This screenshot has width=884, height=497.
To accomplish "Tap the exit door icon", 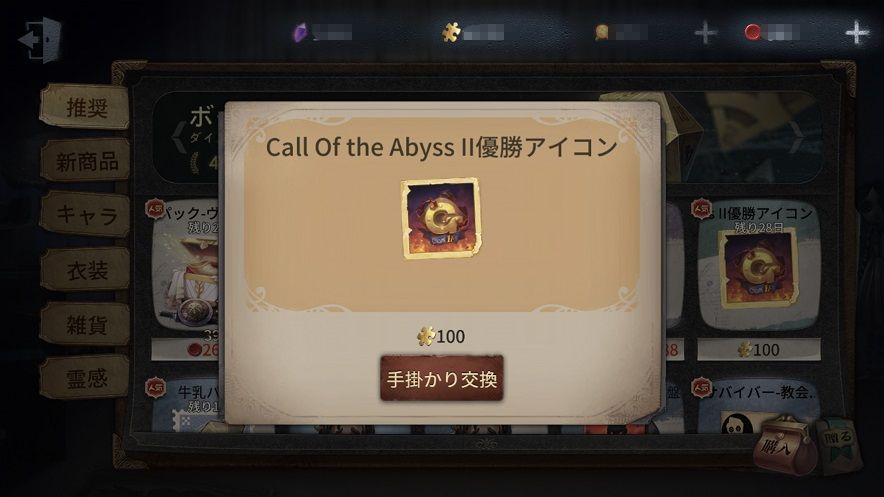I will pyautogui.click(x=41, y=39).
